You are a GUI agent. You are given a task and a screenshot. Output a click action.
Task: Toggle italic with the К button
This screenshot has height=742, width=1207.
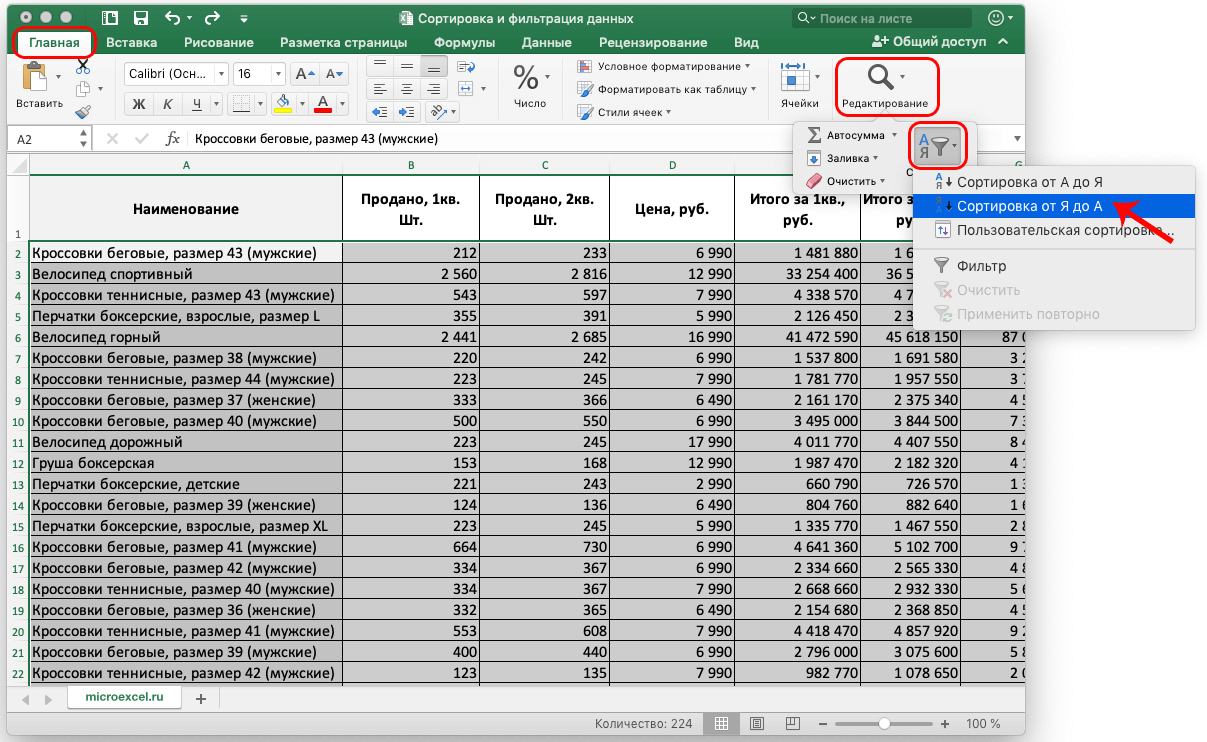point(169,104)
